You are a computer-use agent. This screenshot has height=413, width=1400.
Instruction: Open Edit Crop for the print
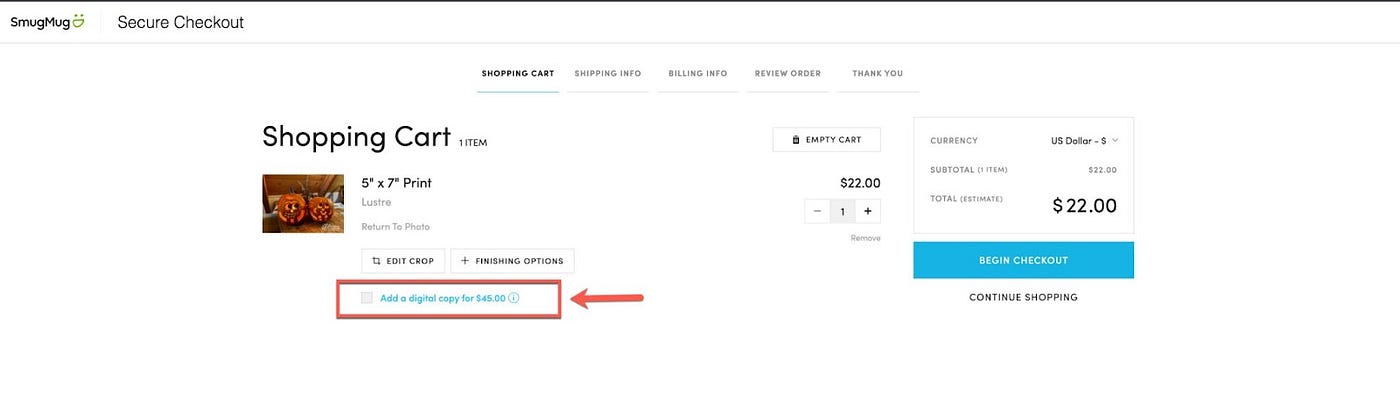tap(403, 261)
